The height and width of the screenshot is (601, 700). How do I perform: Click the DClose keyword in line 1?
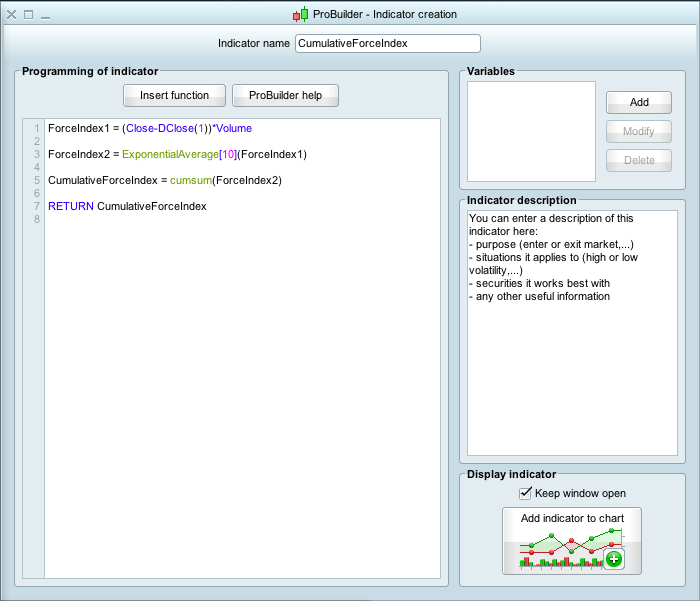176,129
